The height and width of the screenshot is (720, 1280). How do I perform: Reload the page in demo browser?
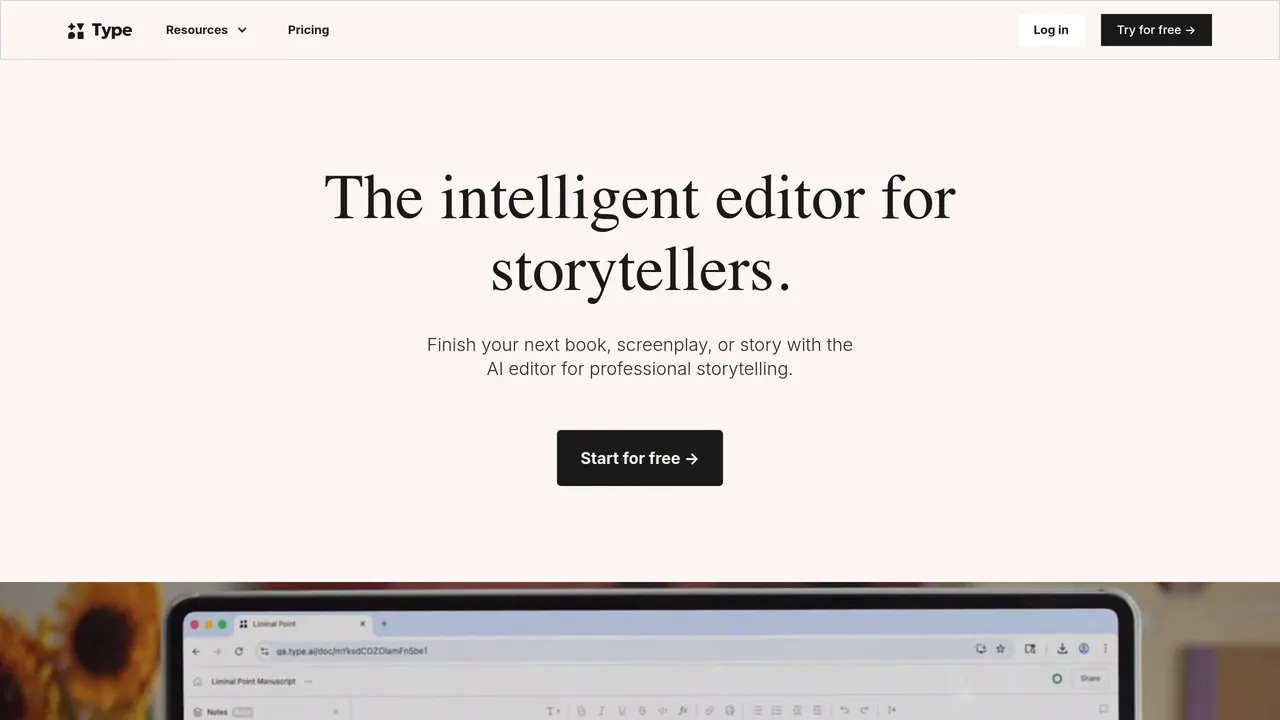pyautogui.click(x=239, y=651)
